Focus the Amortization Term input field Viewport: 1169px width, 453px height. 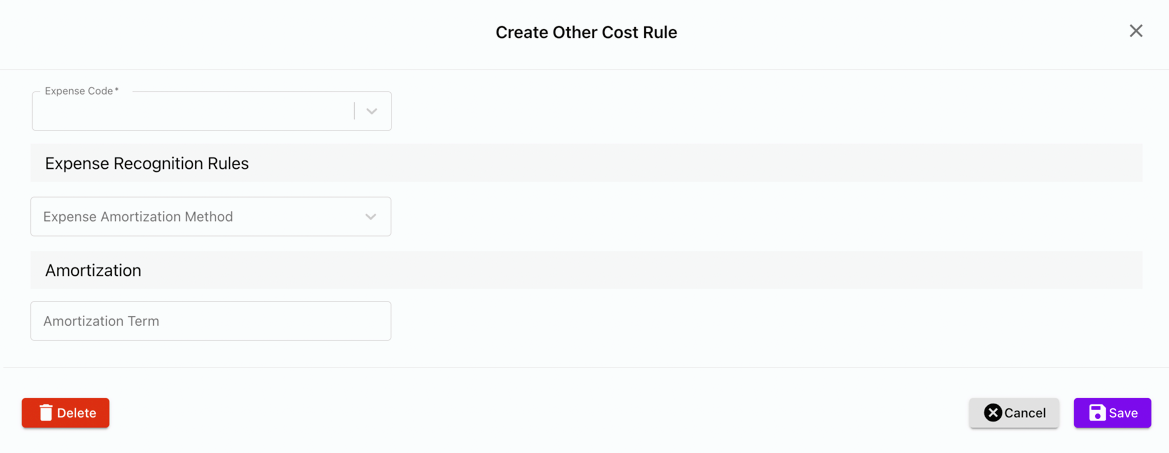click(210, 321)
